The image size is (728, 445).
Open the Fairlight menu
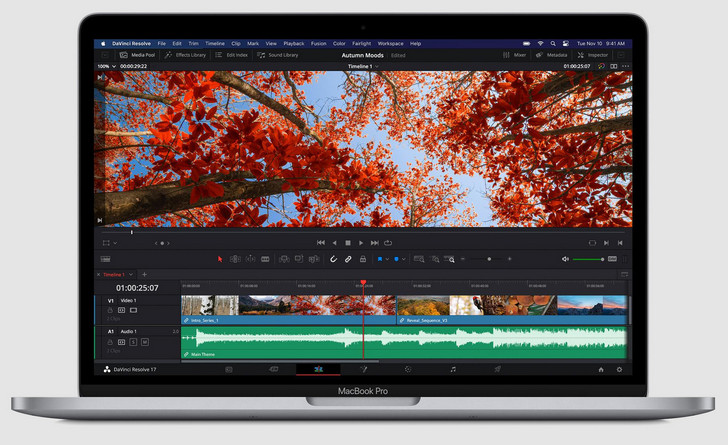(362, 44)
